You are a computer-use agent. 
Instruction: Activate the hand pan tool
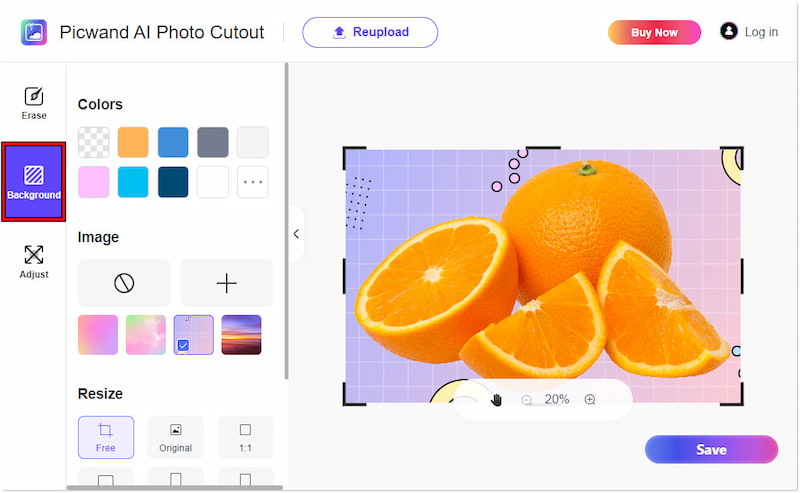(x=496, y=400)
